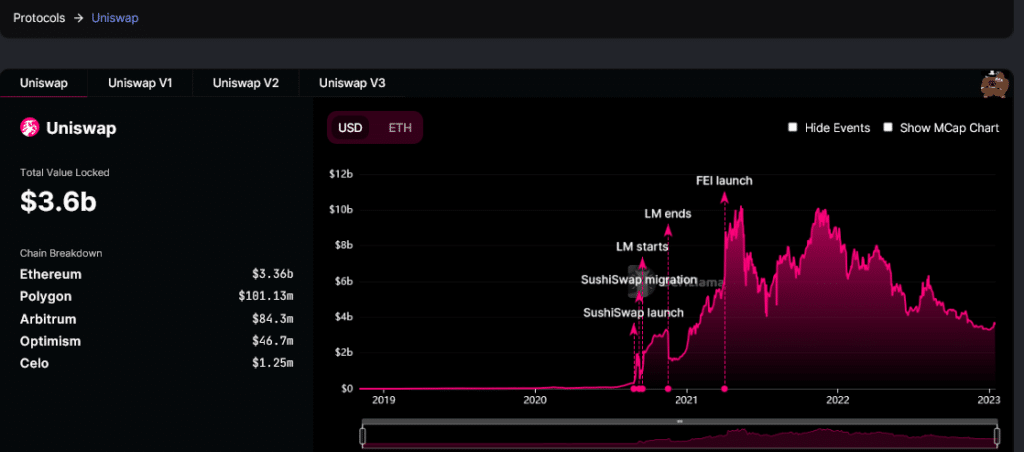This screenshot has height=452, width=1024.
Task: Click the LM ends event label
Action: click(x=667, y=214)
